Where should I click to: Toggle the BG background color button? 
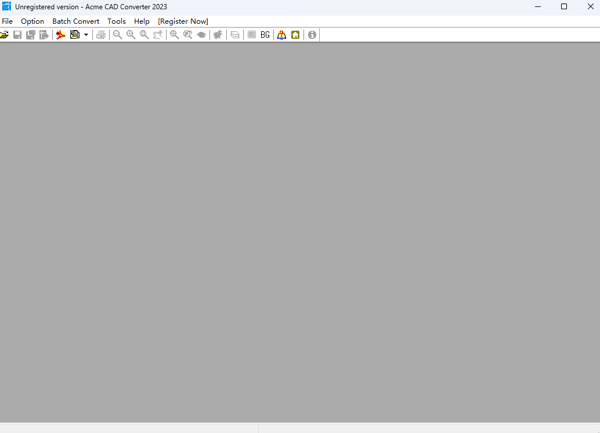(265, 35)
